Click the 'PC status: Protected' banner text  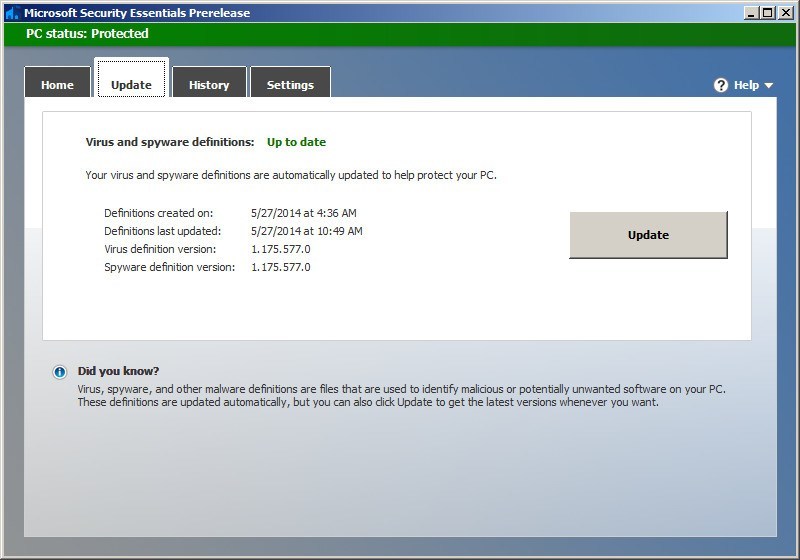point(87,34)
